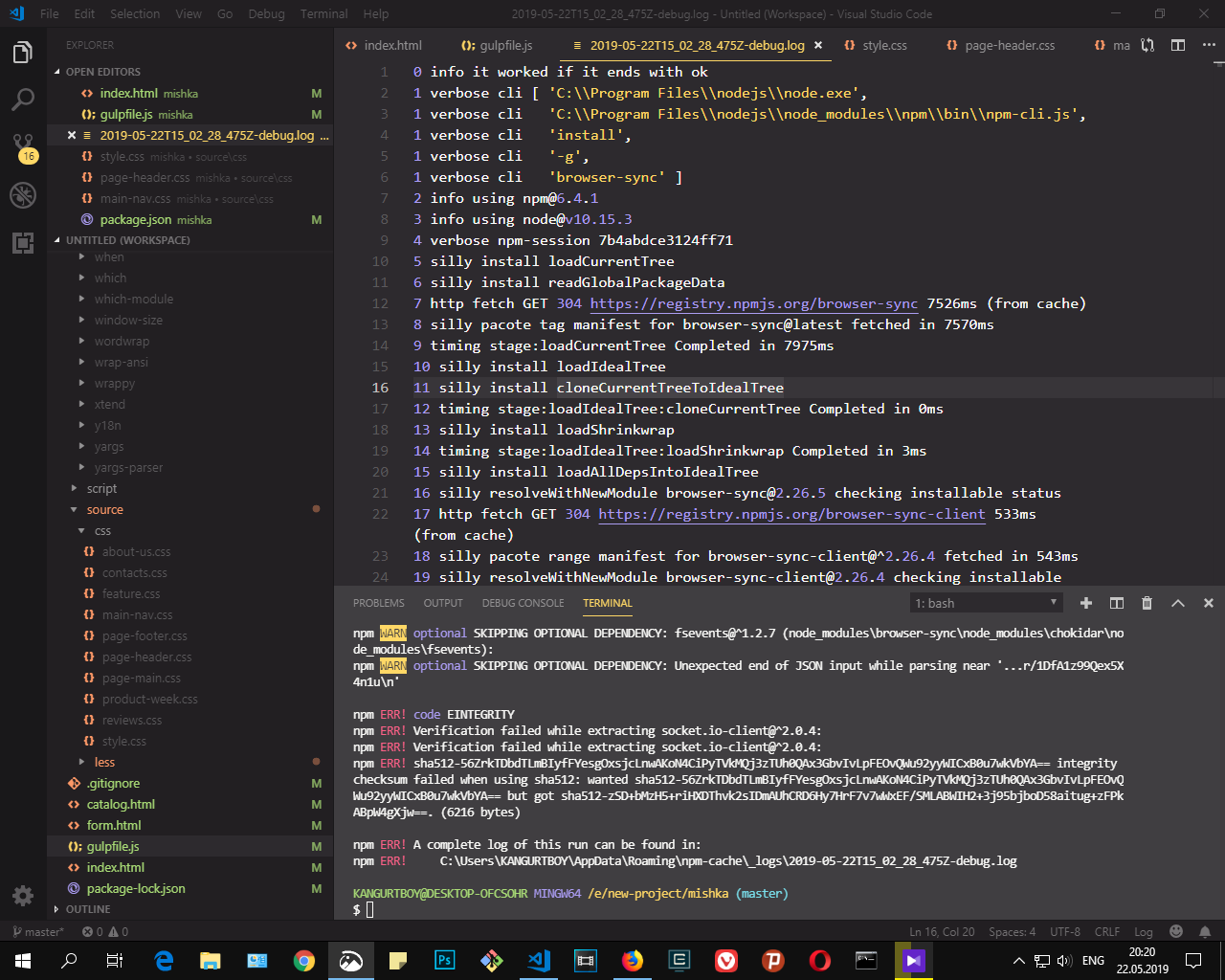Open Opera browser from the taskbar
Image resolution: width=1225 pixels, height=980 pixels.
pos(820,961)
